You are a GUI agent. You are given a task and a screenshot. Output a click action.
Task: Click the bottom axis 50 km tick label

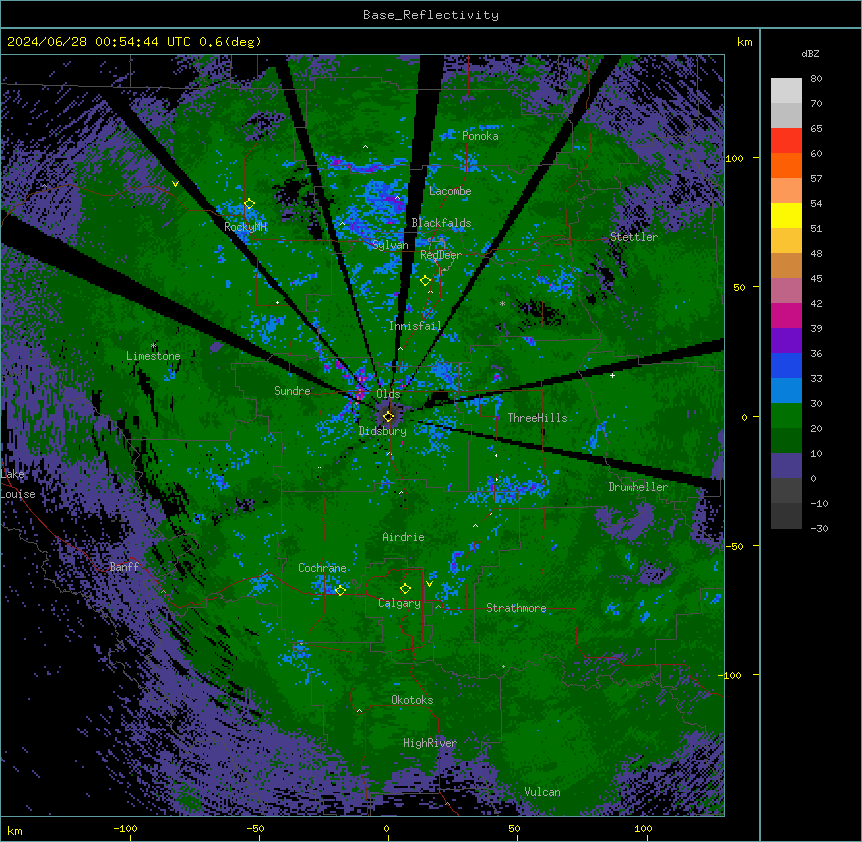(514, 829)
